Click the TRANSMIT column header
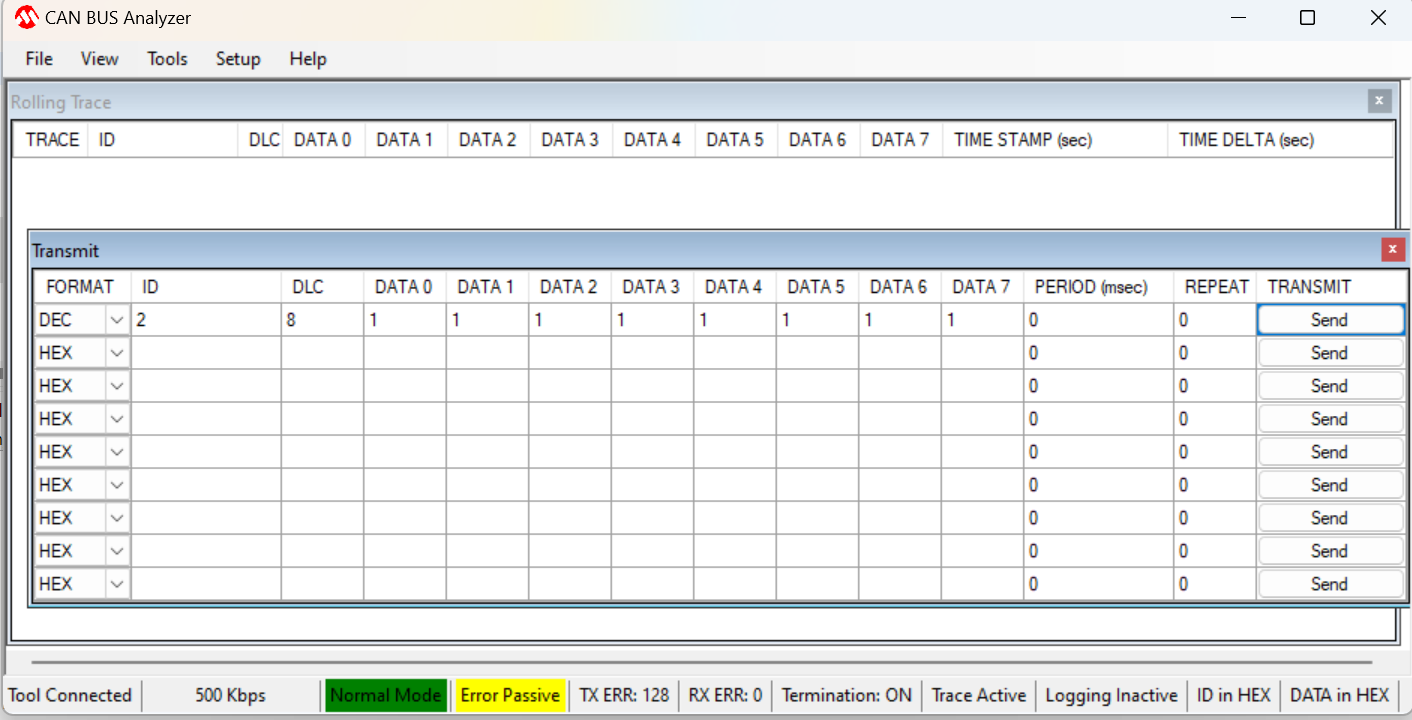Screen dimensions: 1412x720 1330,287
